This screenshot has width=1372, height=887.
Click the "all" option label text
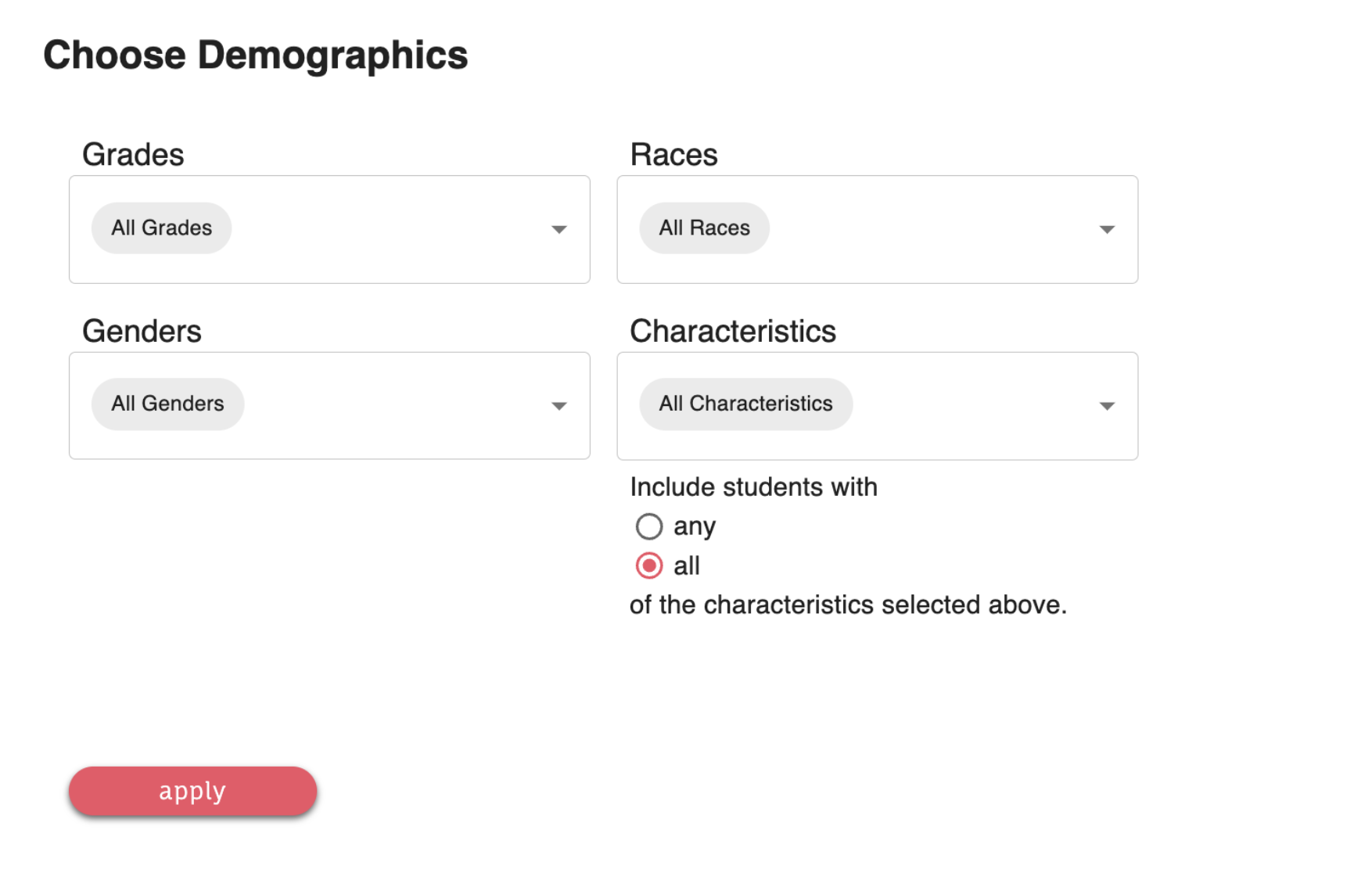[686, 566]
